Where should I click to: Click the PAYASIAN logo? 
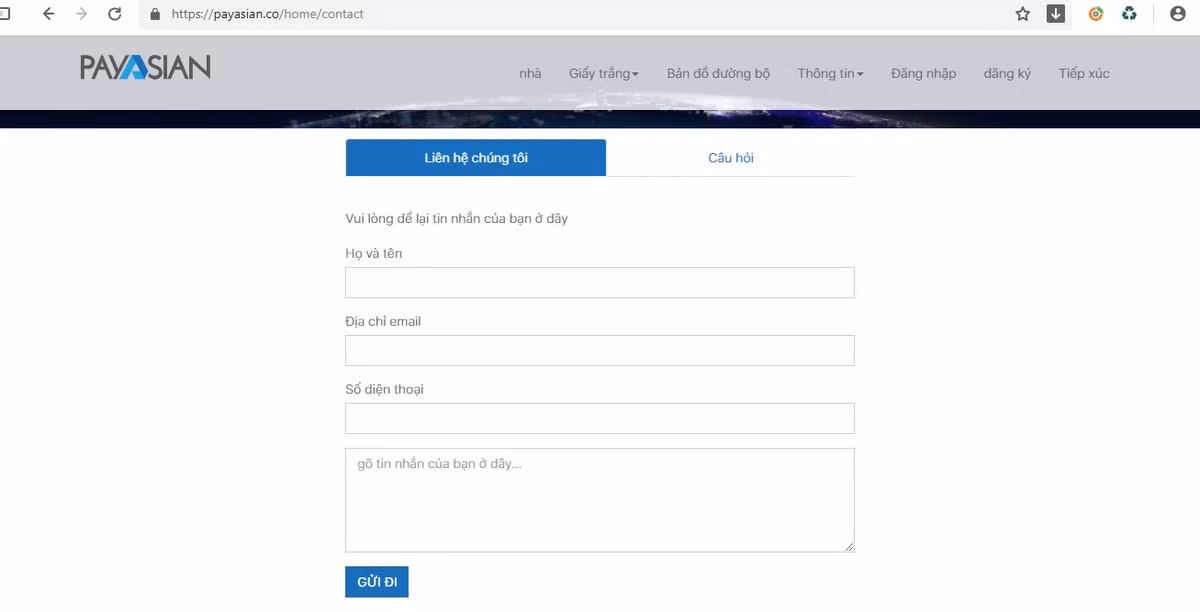(x=146, y=68)
